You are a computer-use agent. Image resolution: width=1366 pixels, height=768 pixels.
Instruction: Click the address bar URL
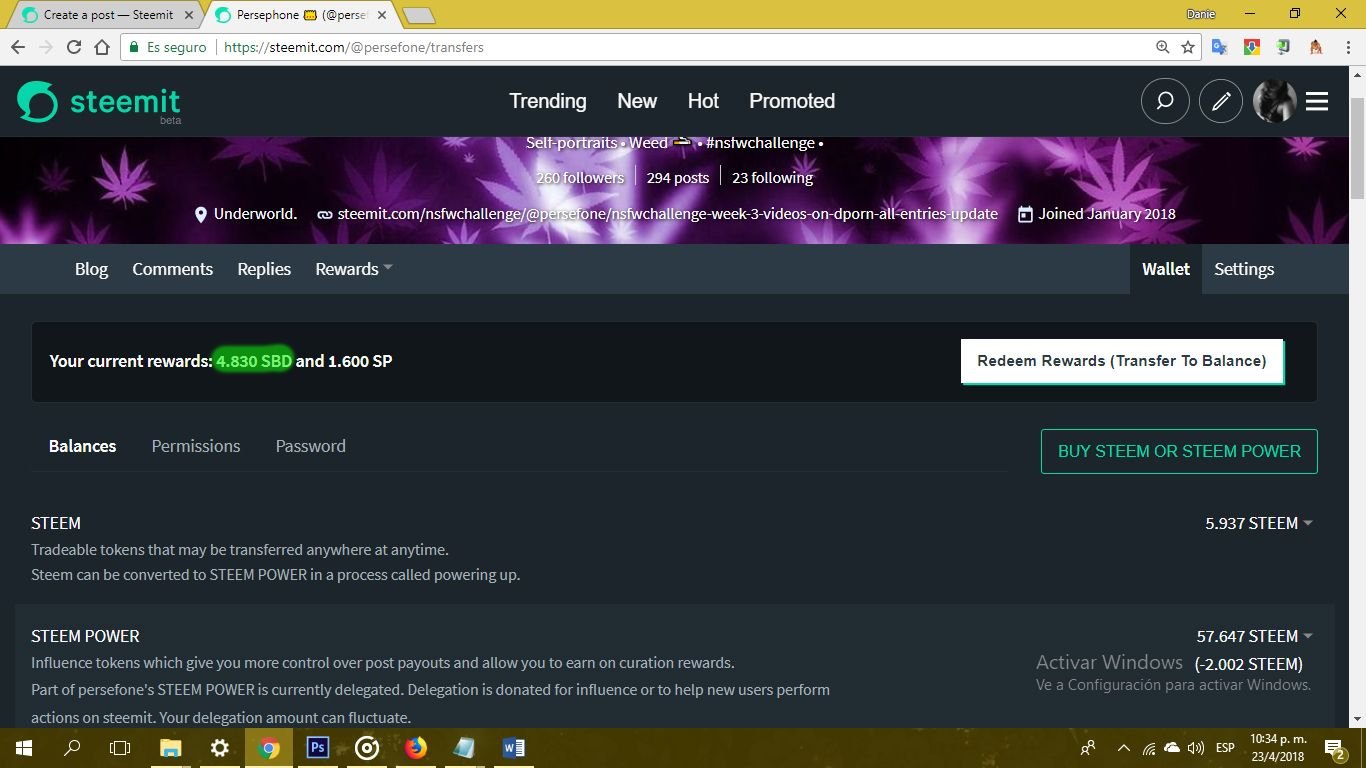click(x=354, y=47)
